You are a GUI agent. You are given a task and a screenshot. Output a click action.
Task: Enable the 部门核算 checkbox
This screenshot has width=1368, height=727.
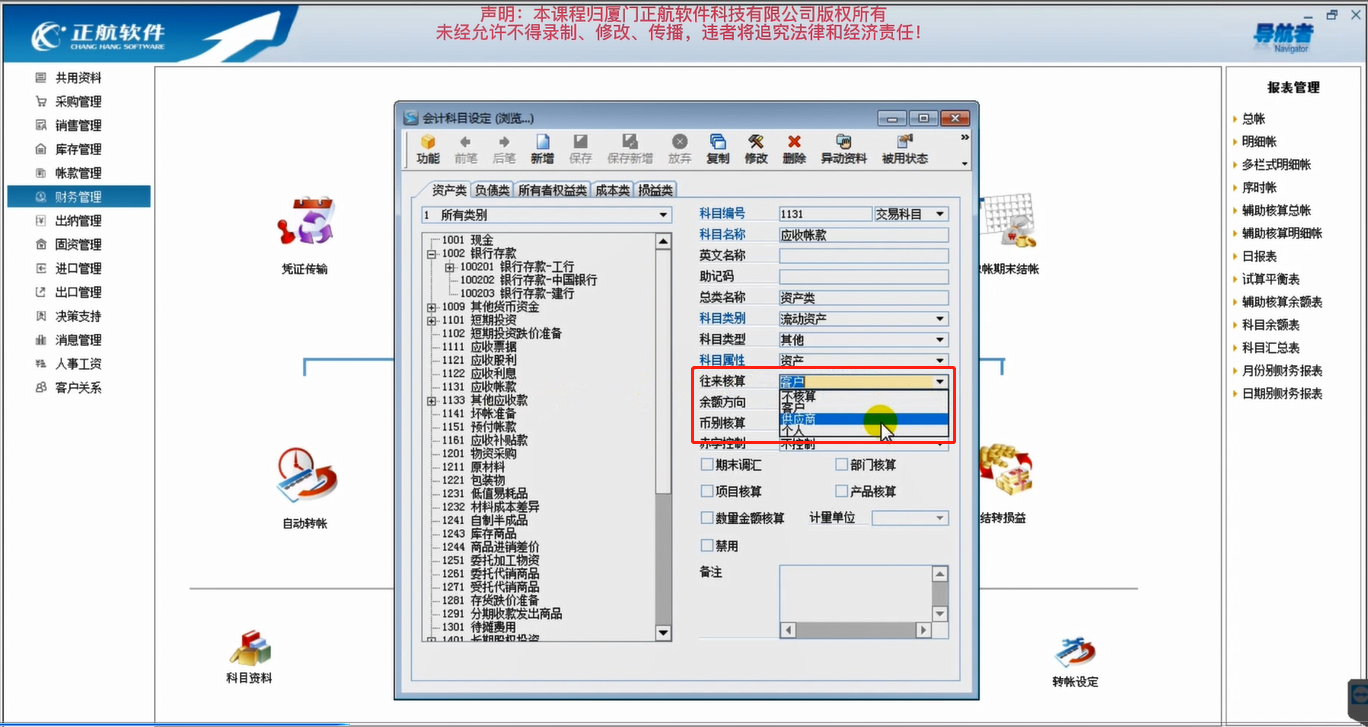point(842,465)
